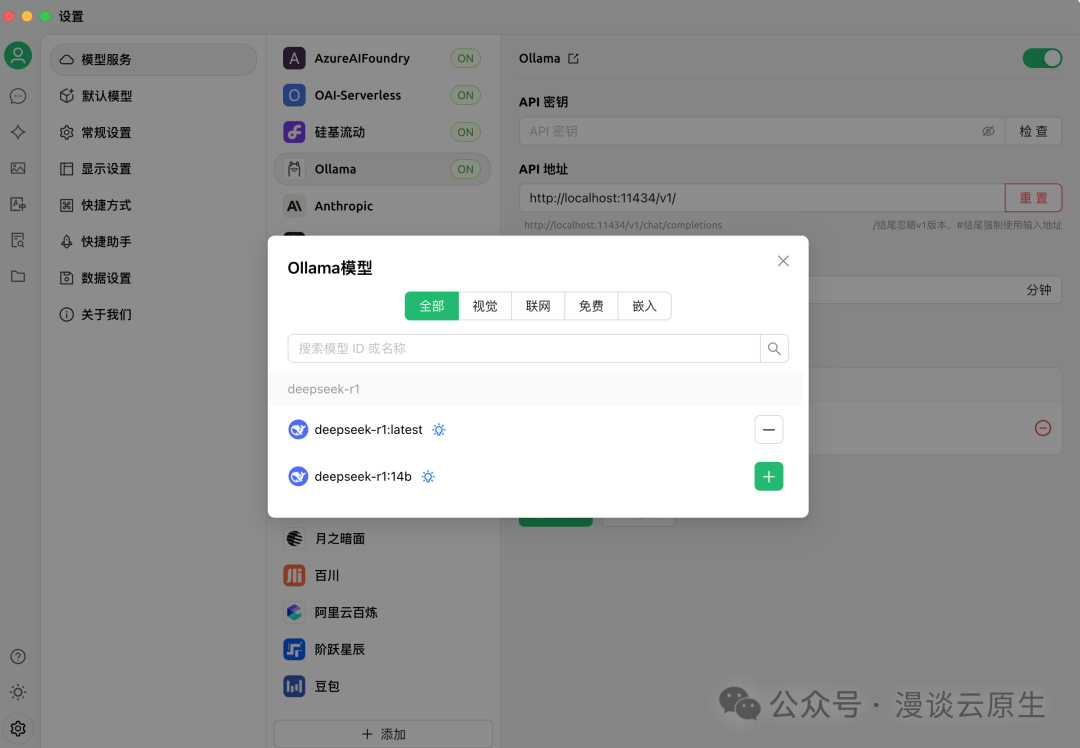Open the chat assistant sidebar icon

[x=18, y=96]
